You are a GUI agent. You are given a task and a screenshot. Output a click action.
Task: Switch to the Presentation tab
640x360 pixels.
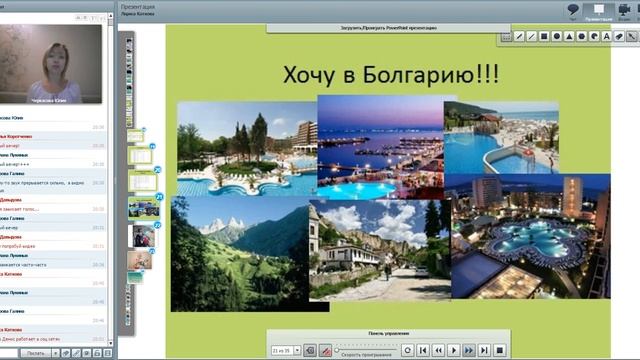pos(599,11)
